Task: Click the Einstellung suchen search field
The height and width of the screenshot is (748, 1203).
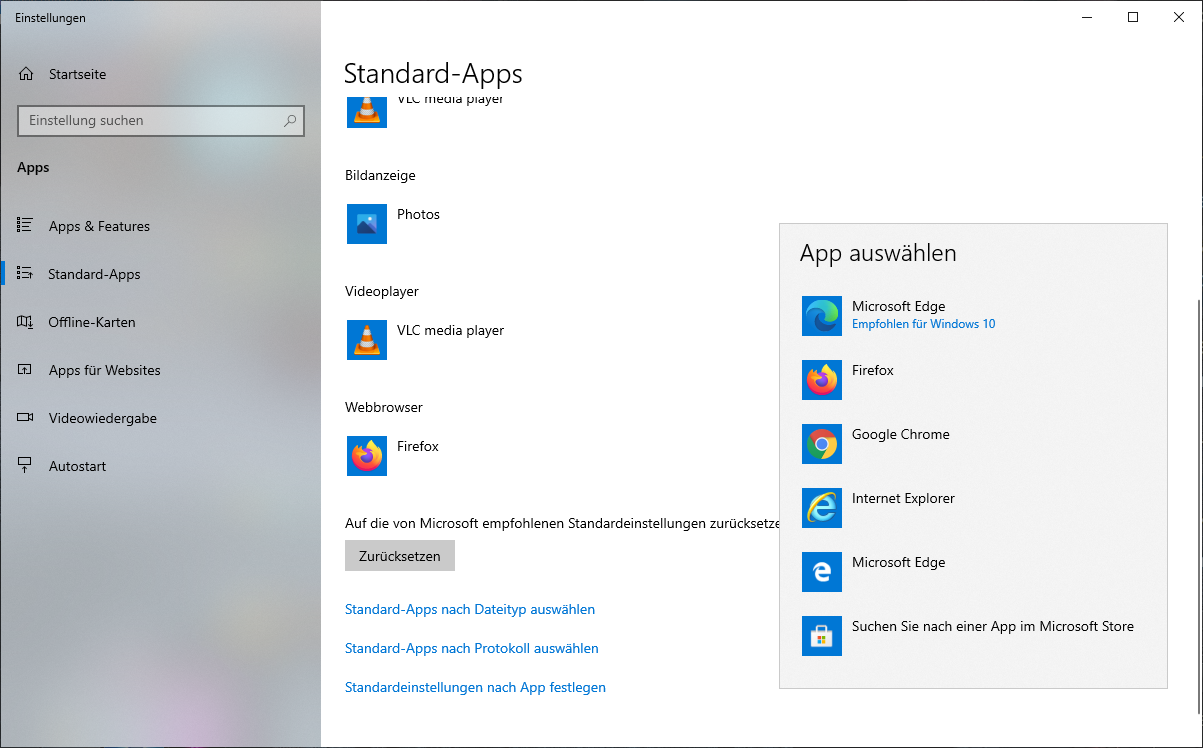Action: pyautogui.click(x=161, y=121)
